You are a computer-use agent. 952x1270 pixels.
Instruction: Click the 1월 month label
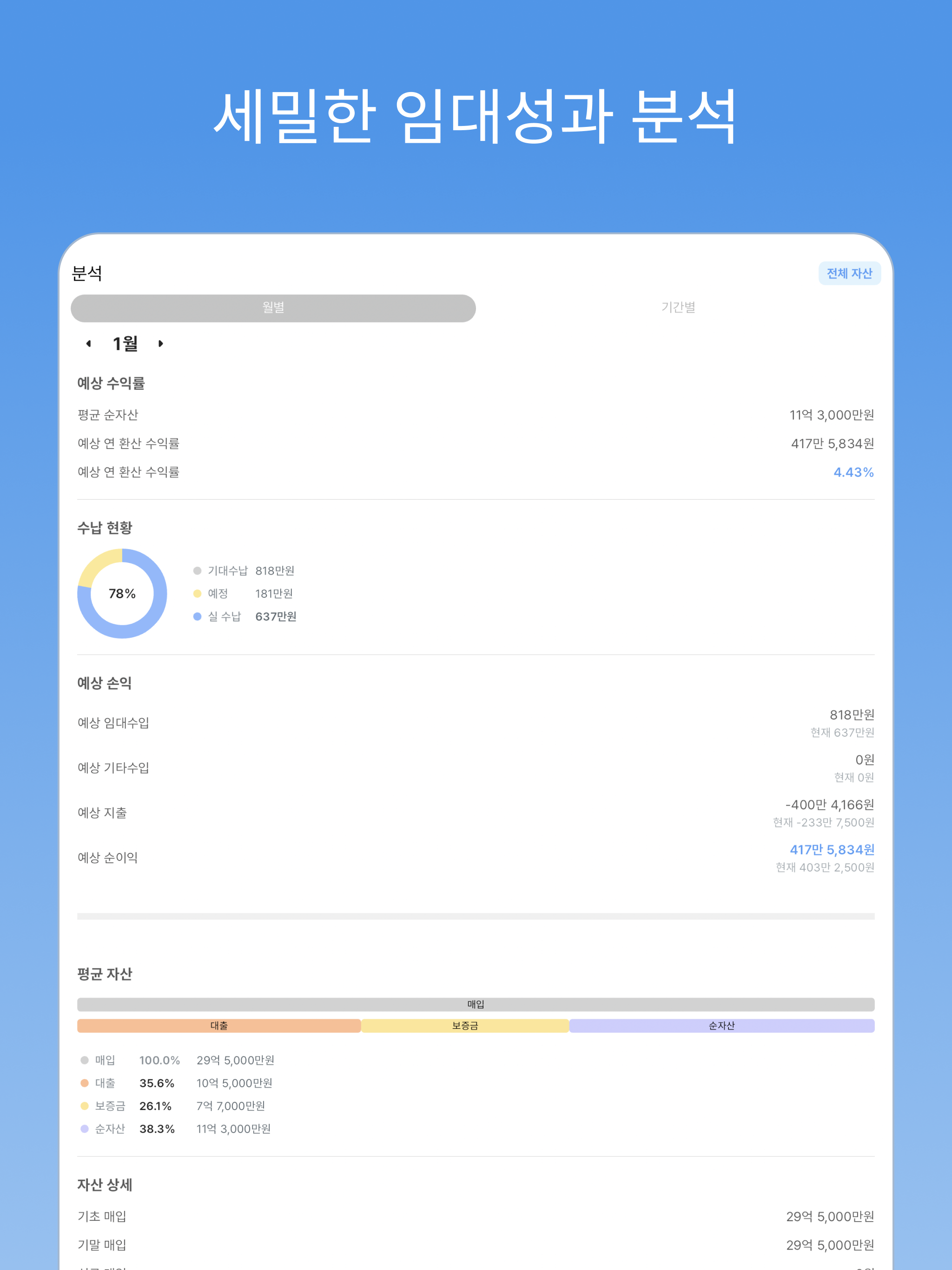(x=125, y=344)
